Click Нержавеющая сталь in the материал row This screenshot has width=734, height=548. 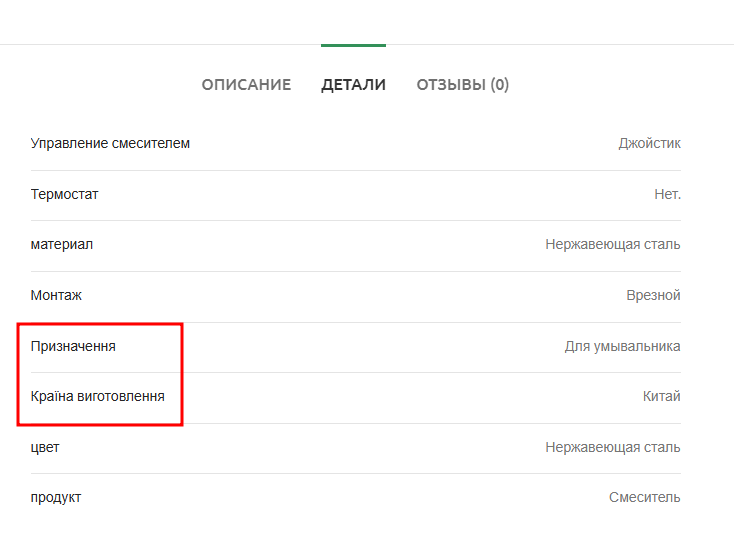(x=613, y=244)
